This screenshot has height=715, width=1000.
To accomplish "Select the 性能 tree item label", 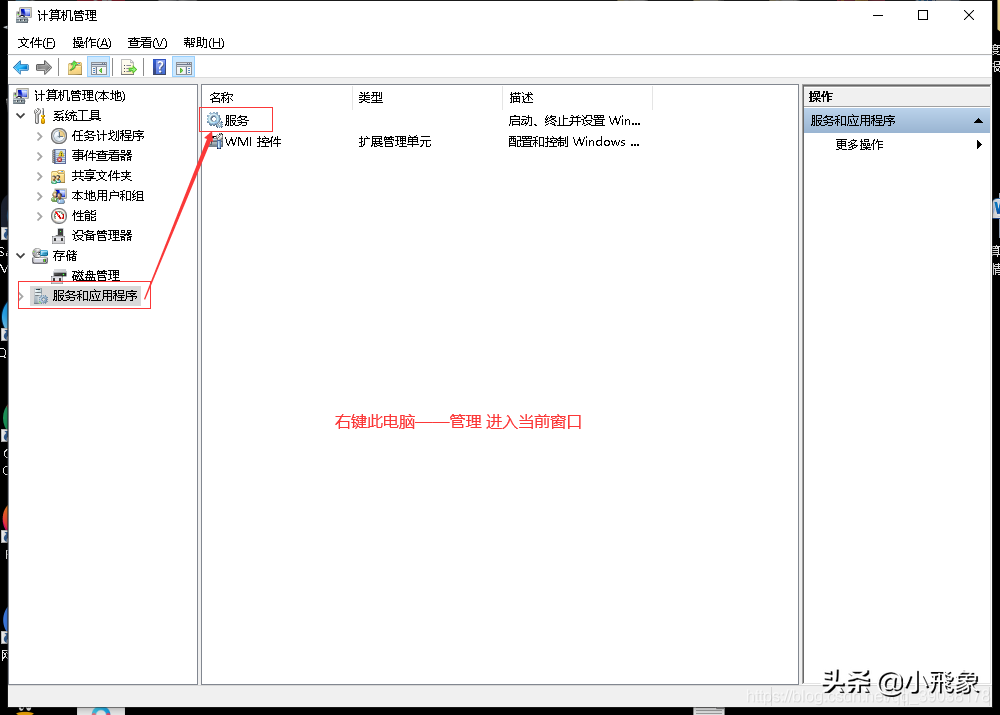I will 84,216.
